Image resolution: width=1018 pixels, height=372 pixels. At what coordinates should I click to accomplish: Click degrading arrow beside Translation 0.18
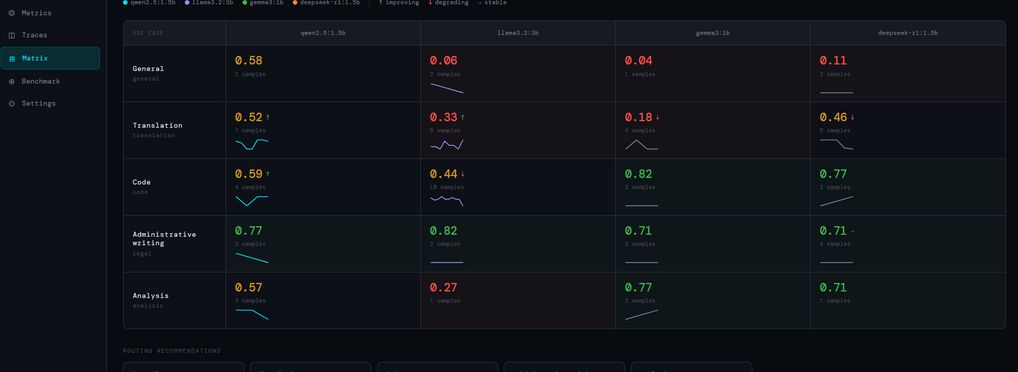tap(658, 118)
